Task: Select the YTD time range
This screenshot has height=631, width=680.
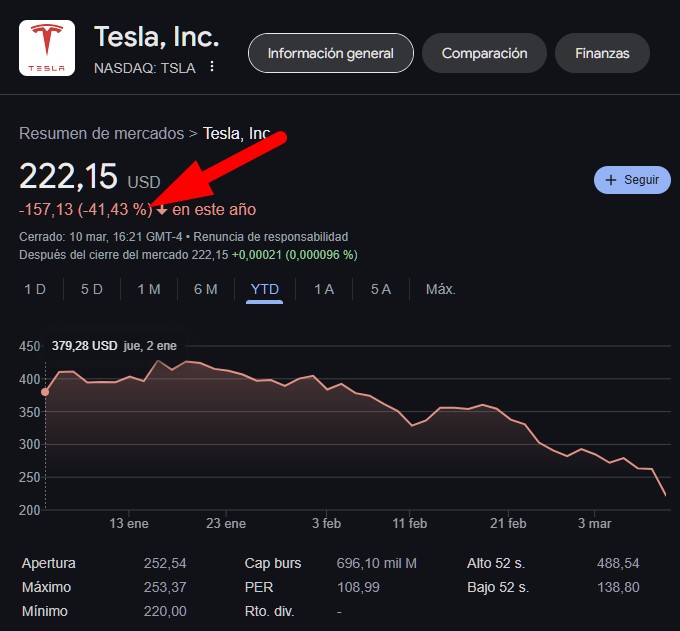Action: coord(265,289)
